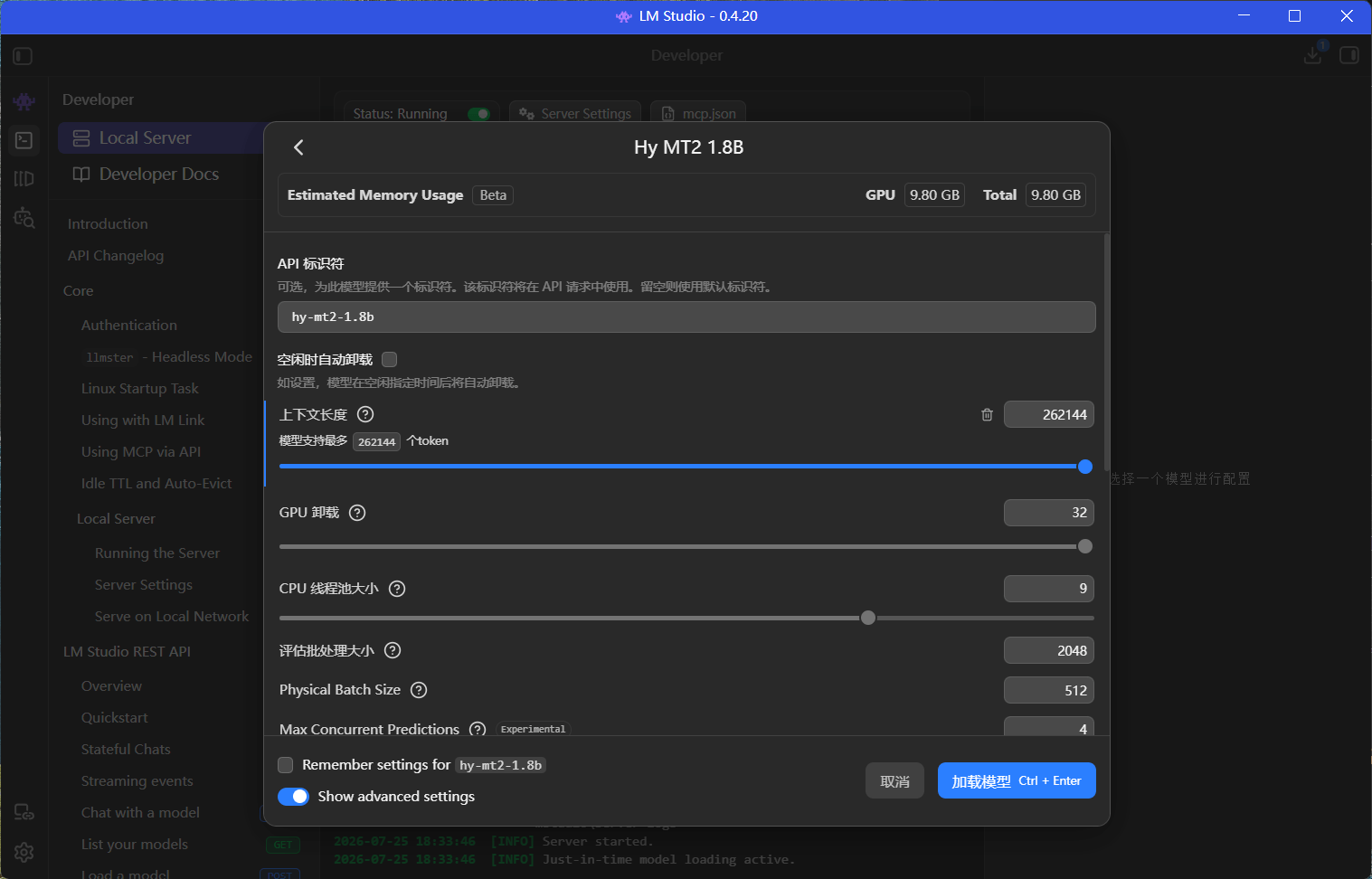Toggle the right sidebar panel
This screenshot has width=1372, height=879.
(1348, 55)
